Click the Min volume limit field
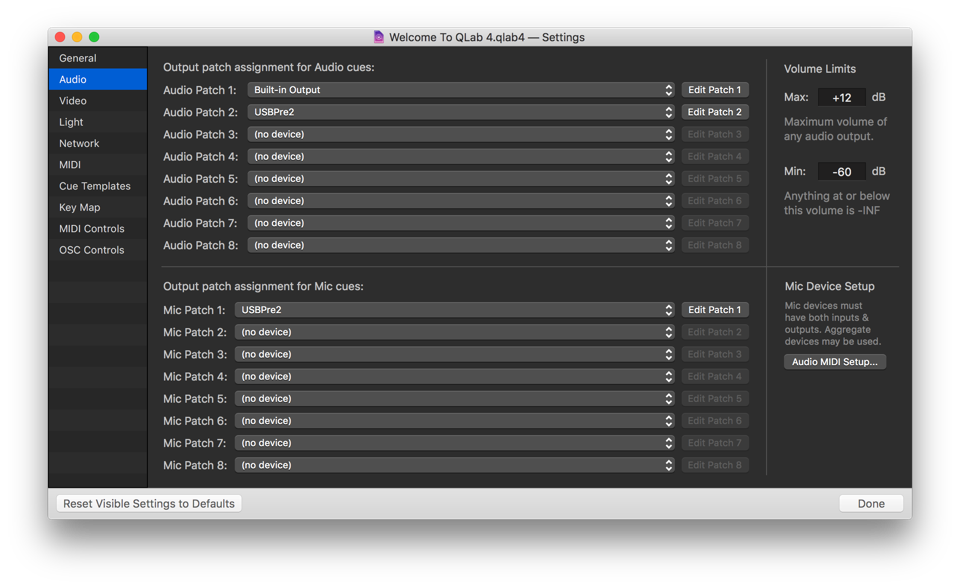The height and width of the screenshot is (588, 960). pyautogui.click(x=841, y=172)
